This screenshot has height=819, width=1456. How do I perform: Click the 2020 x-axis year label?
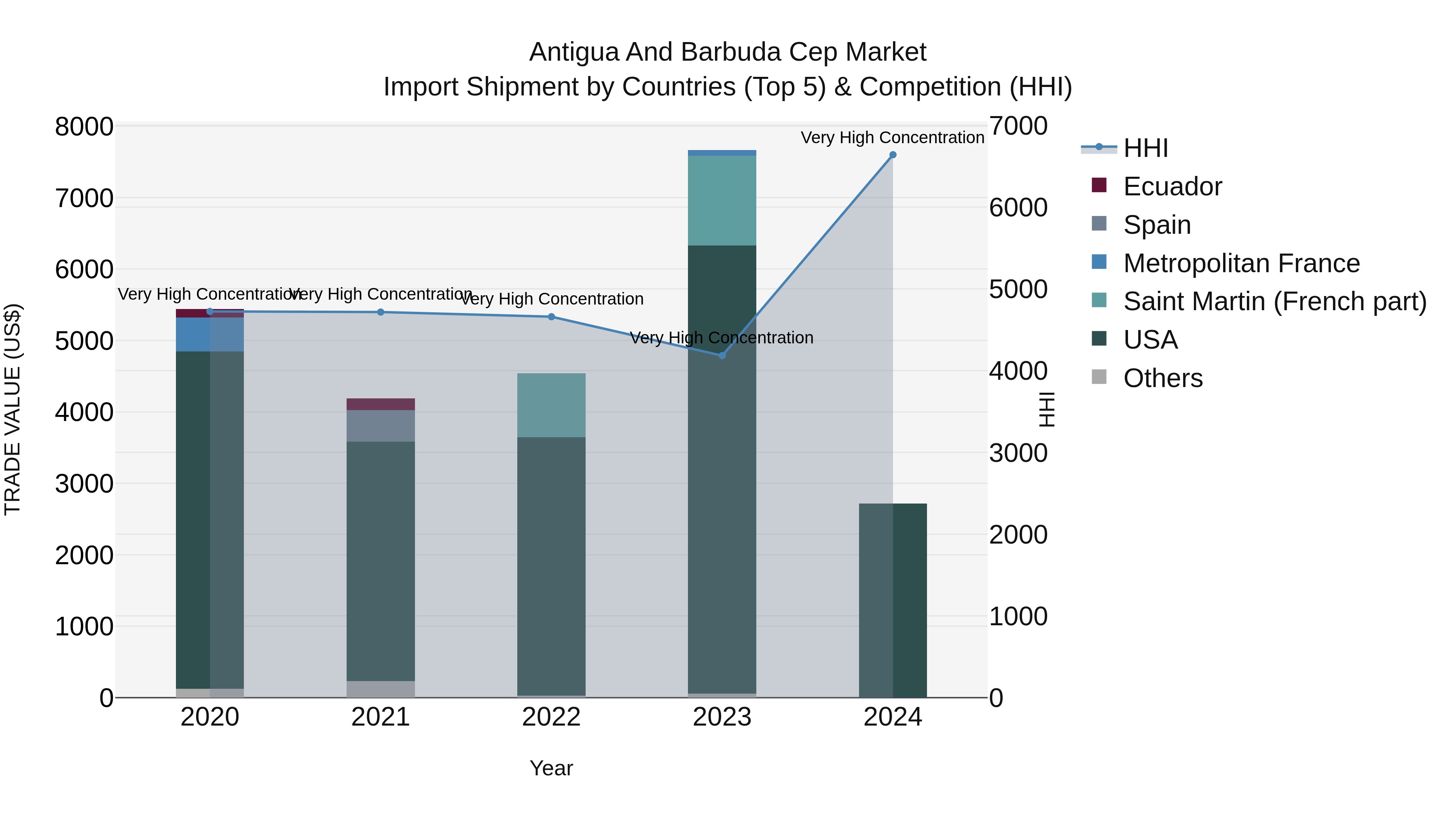210,717
